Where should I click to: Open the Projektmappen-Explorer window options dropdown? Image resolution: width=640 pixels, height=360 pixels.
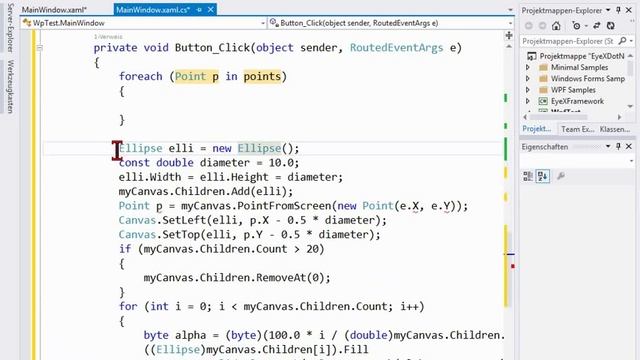[x=608, y=10]
